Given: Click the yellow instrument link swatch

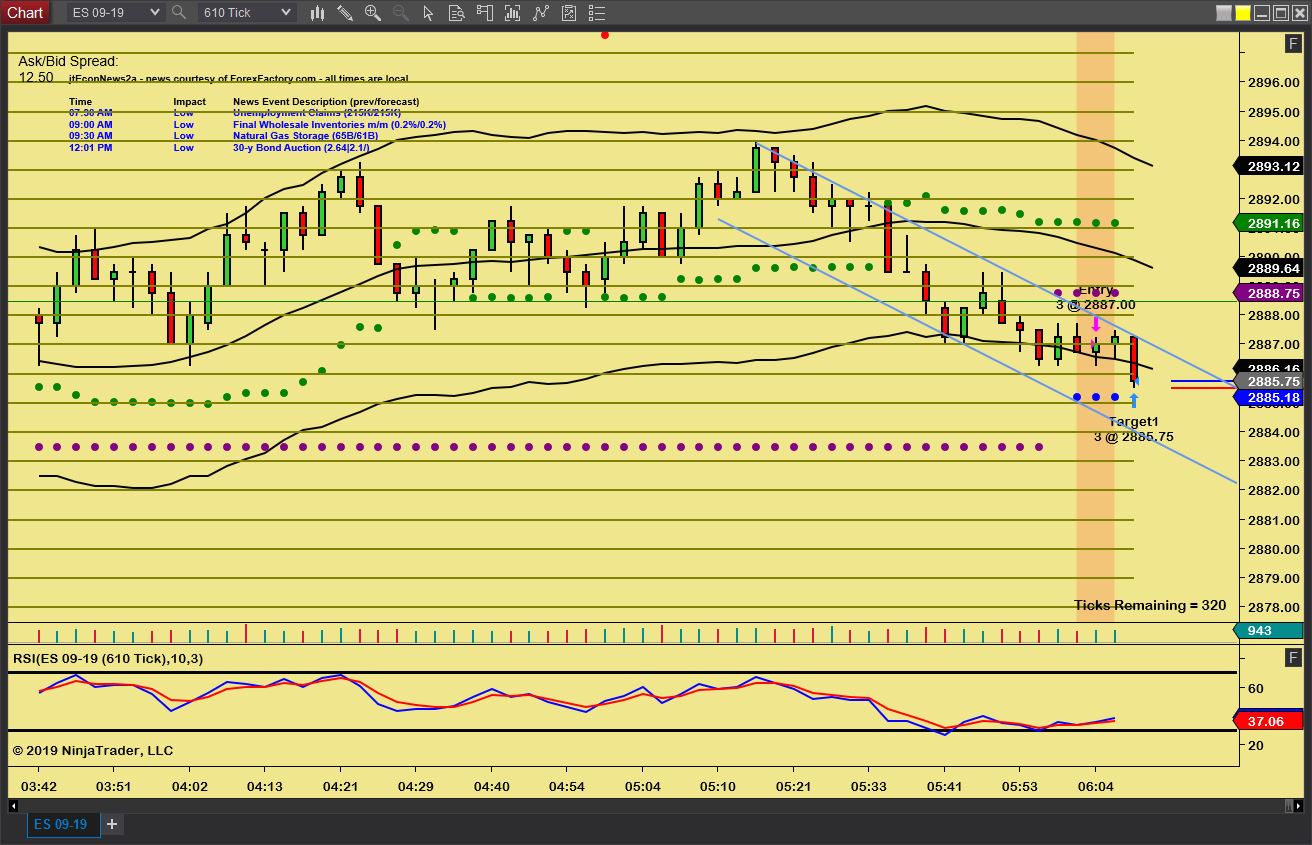Looking at the screenshot, I should pyautogui.click(x=1243, y=13).
